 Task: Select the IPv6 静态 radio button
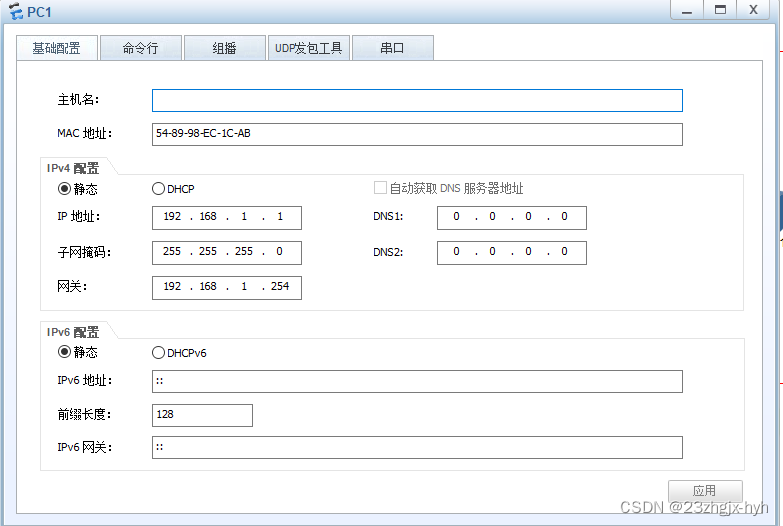pyautogui.click(x=64, y=352)
